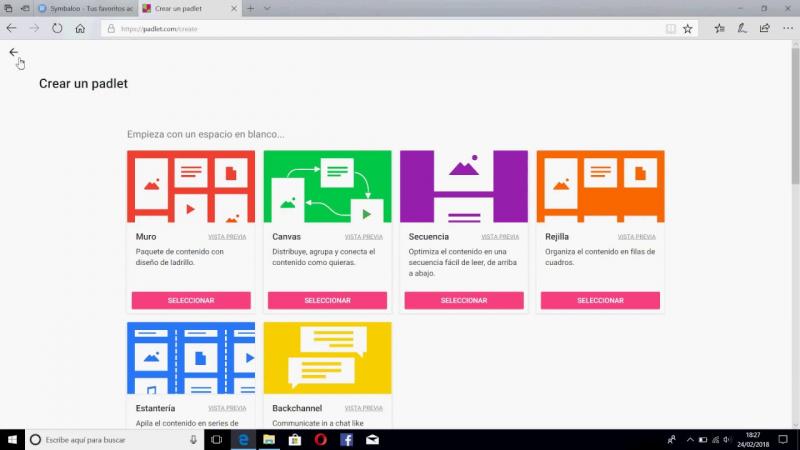The width and height of the screenshot is (800, 450).
Task: Click the page vertical scrollbar thumb
Action: (795, 116)
